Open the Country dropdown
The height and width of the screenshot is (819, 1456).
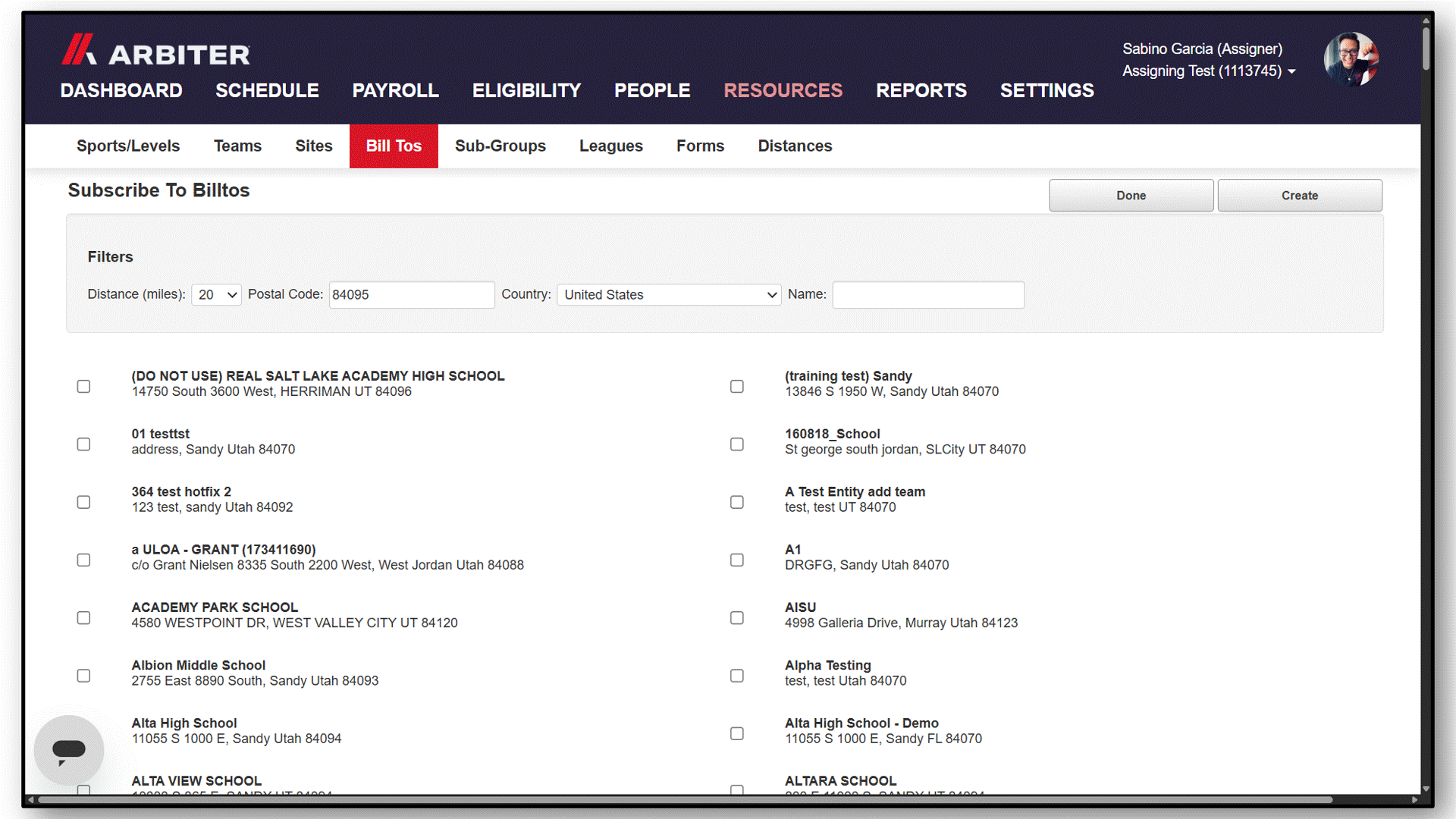669,294
